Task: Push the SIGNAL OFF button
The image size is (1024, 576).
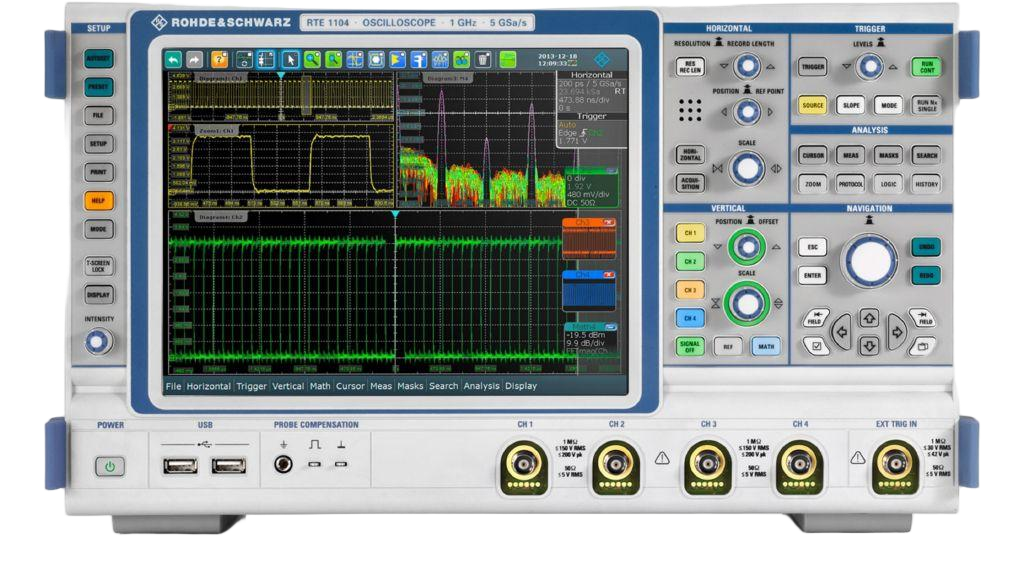Action: coord(690,346)
